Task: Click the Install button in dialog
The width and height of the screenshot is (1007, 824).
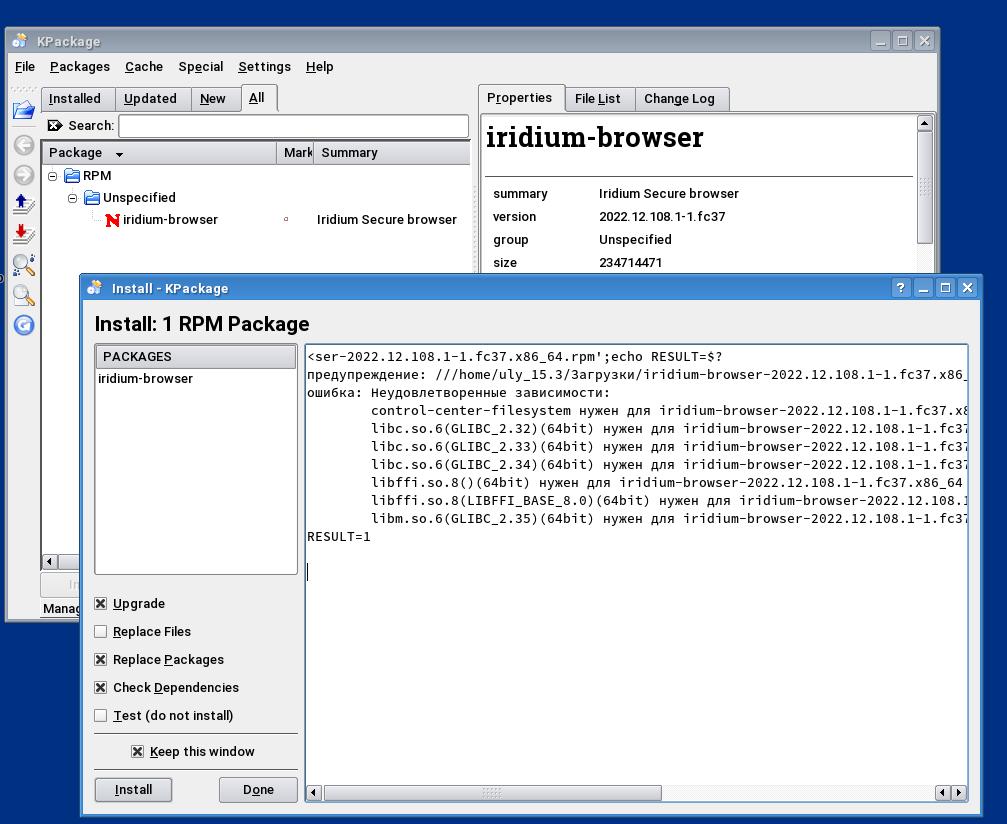Action: point(134,790)
